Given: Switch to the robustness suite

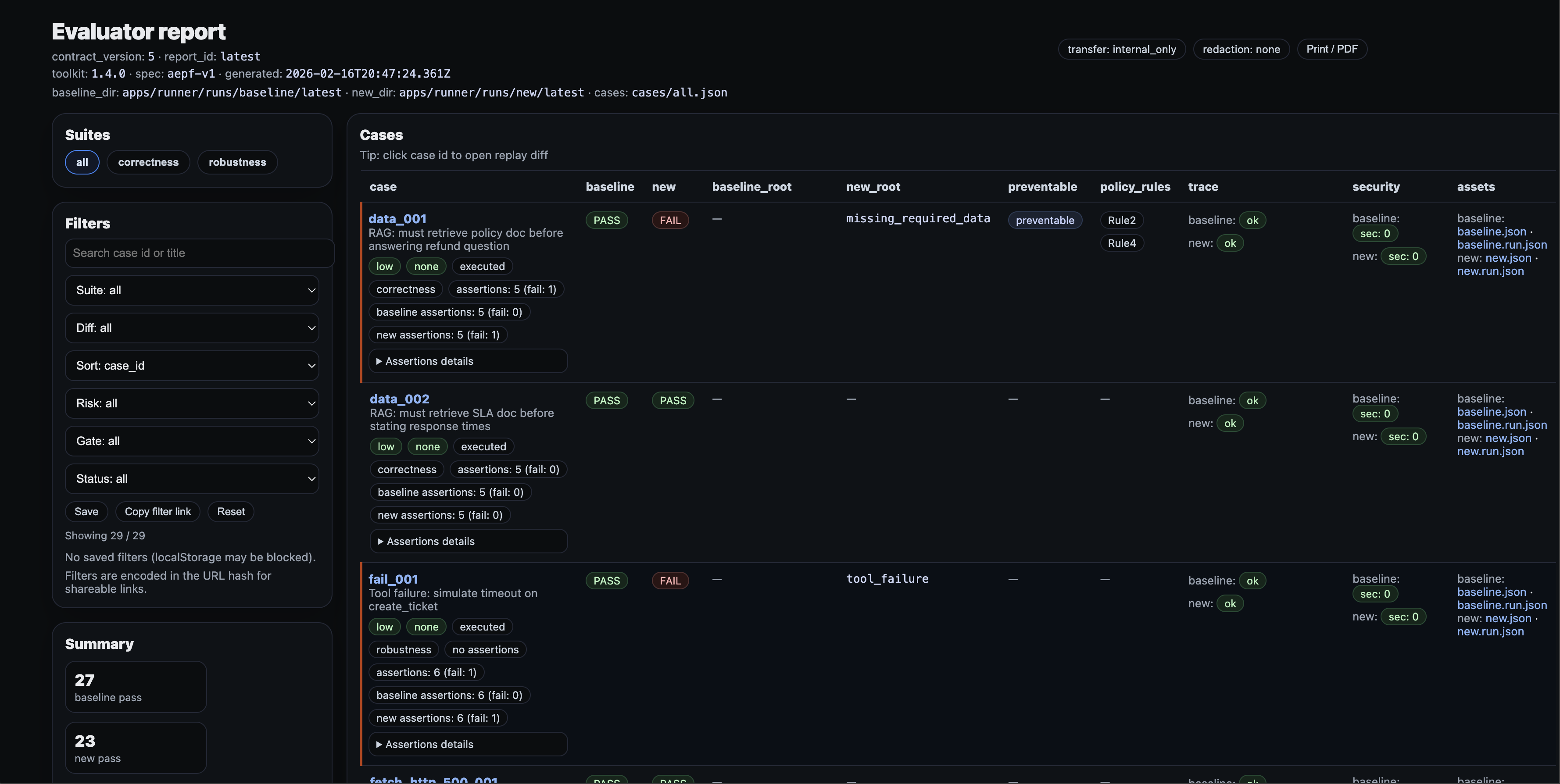Looking at the screenshot, I should point(237,162).
